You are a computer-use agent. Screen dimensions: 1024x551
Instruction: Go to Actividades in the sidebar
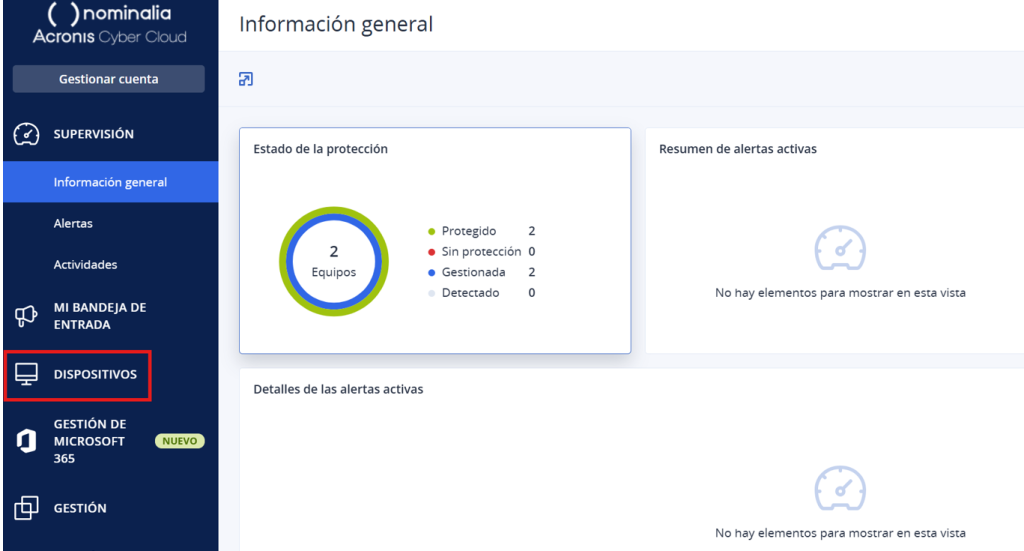point(85,265)
